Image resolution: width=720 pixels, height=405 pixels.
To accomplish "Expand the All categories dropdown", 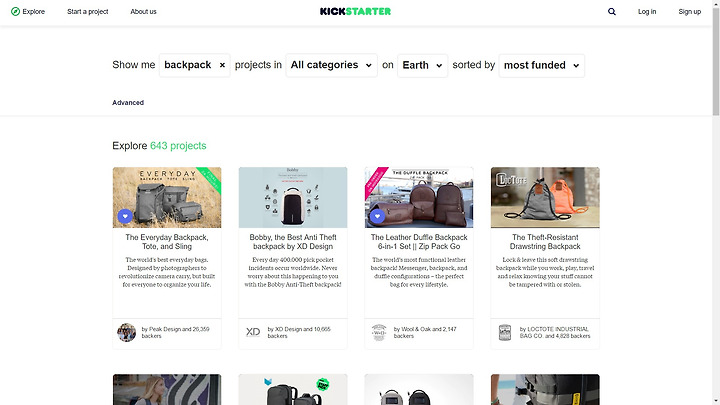I will (331, 65).
